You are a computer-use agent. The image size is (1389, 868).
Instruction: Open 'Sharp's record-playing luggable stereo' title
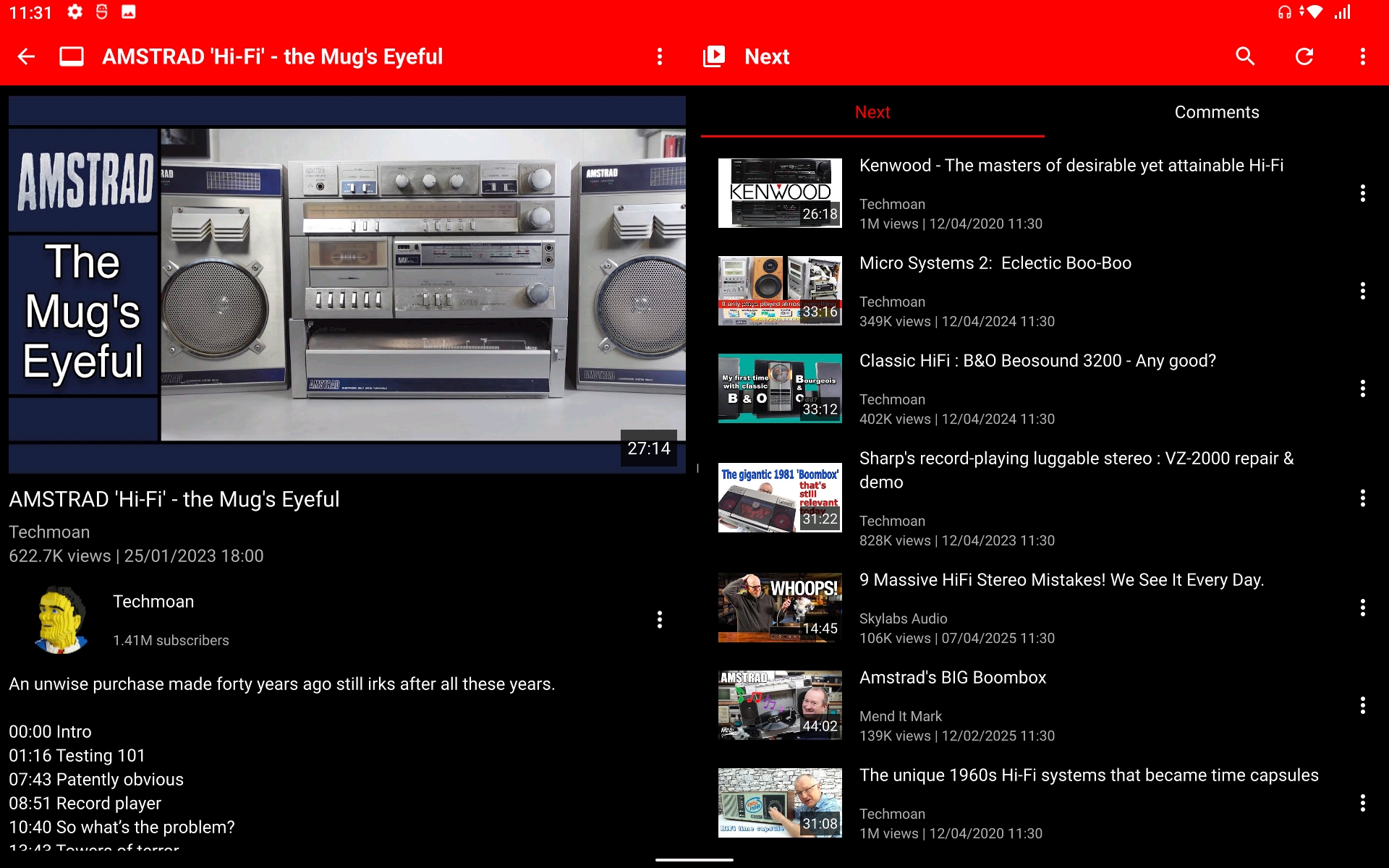pyautogui.click(x=1076, y=470)
